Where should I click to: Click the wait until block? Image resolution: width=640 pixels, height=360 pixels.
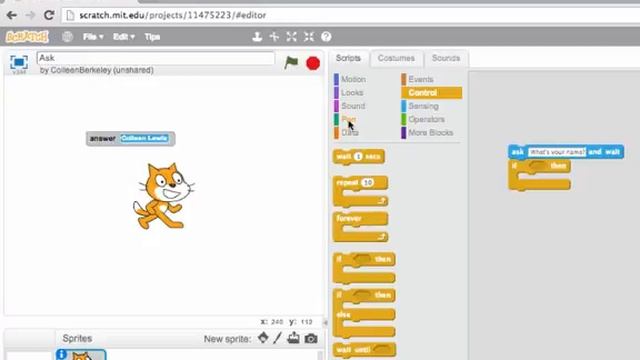(364, 349)
